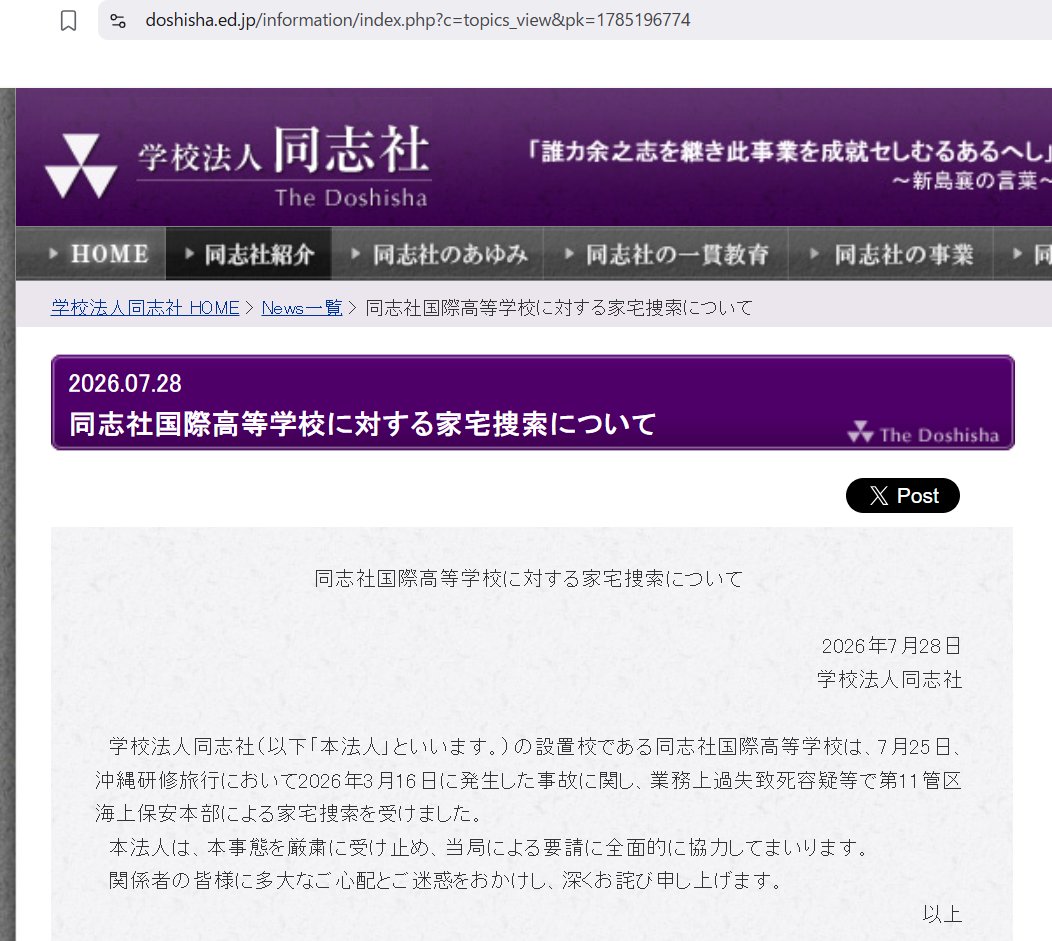Open the 同志社の一貫教育 navigation item
The width and height of the screenshot is (1052, 941).
[666, 254]
